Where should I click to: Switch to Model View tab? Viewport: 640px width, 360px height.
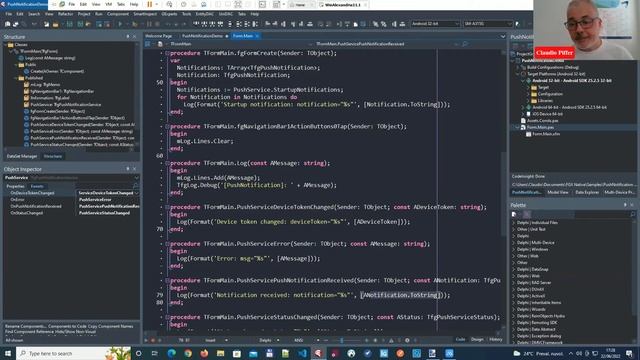[558, 192]
